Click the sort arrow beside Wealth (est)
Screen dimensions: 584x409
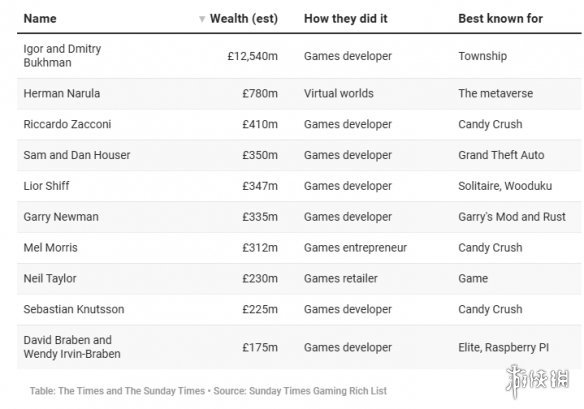202,19
